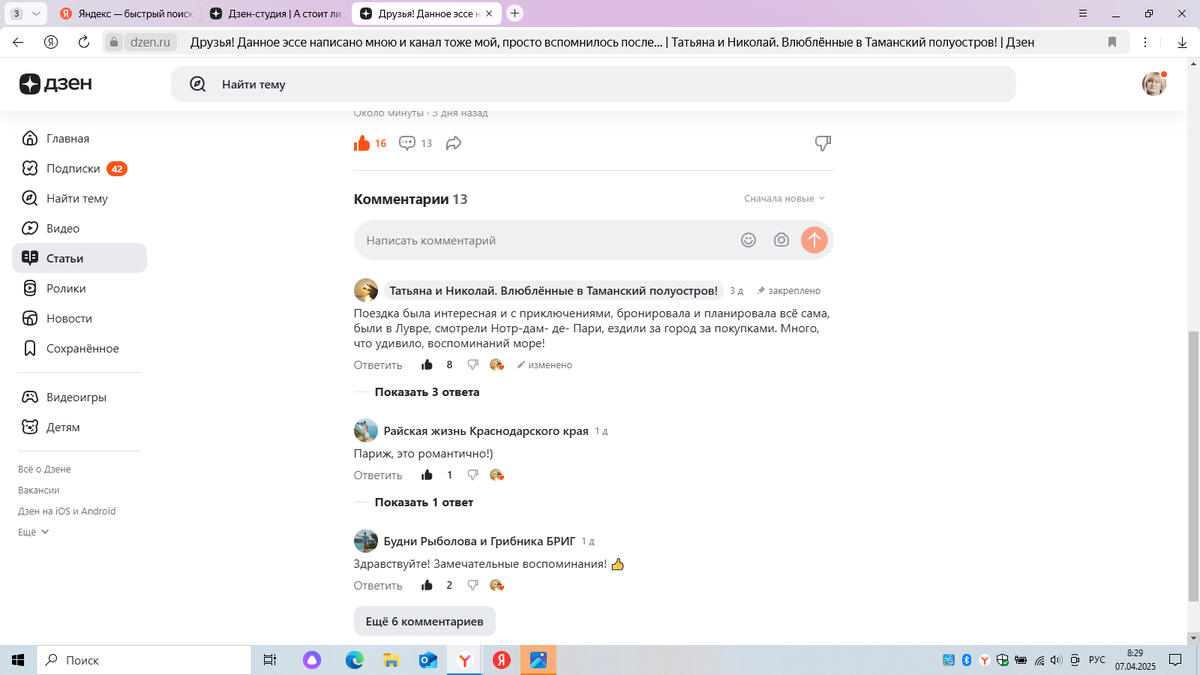The height and width of the screenshot is (675, 1200).
Task: Open author name 'Будни Рыболова и Грибника БРИГ'
Action: click(480, 541)
